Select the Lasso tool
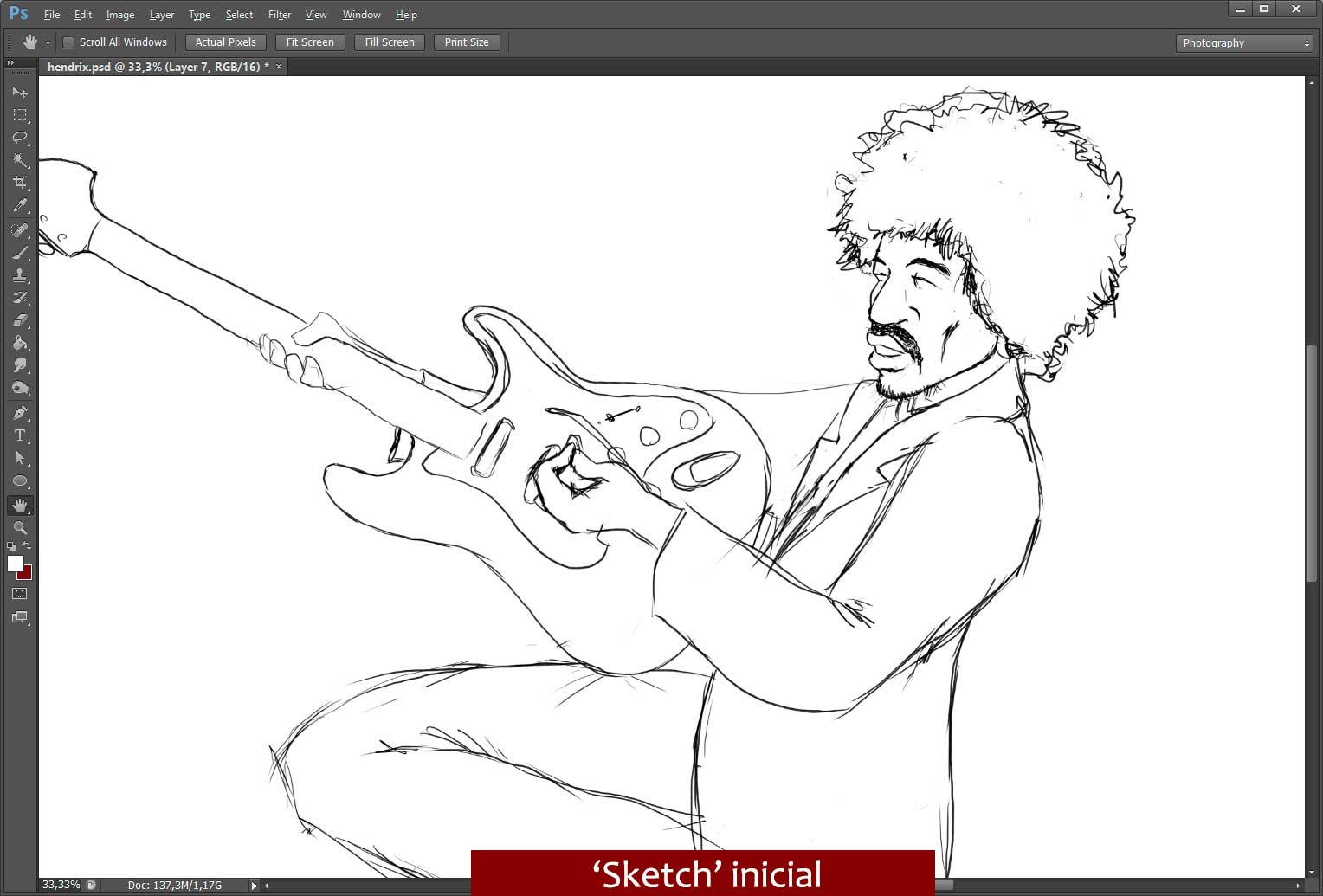 [x=20, y=137]
